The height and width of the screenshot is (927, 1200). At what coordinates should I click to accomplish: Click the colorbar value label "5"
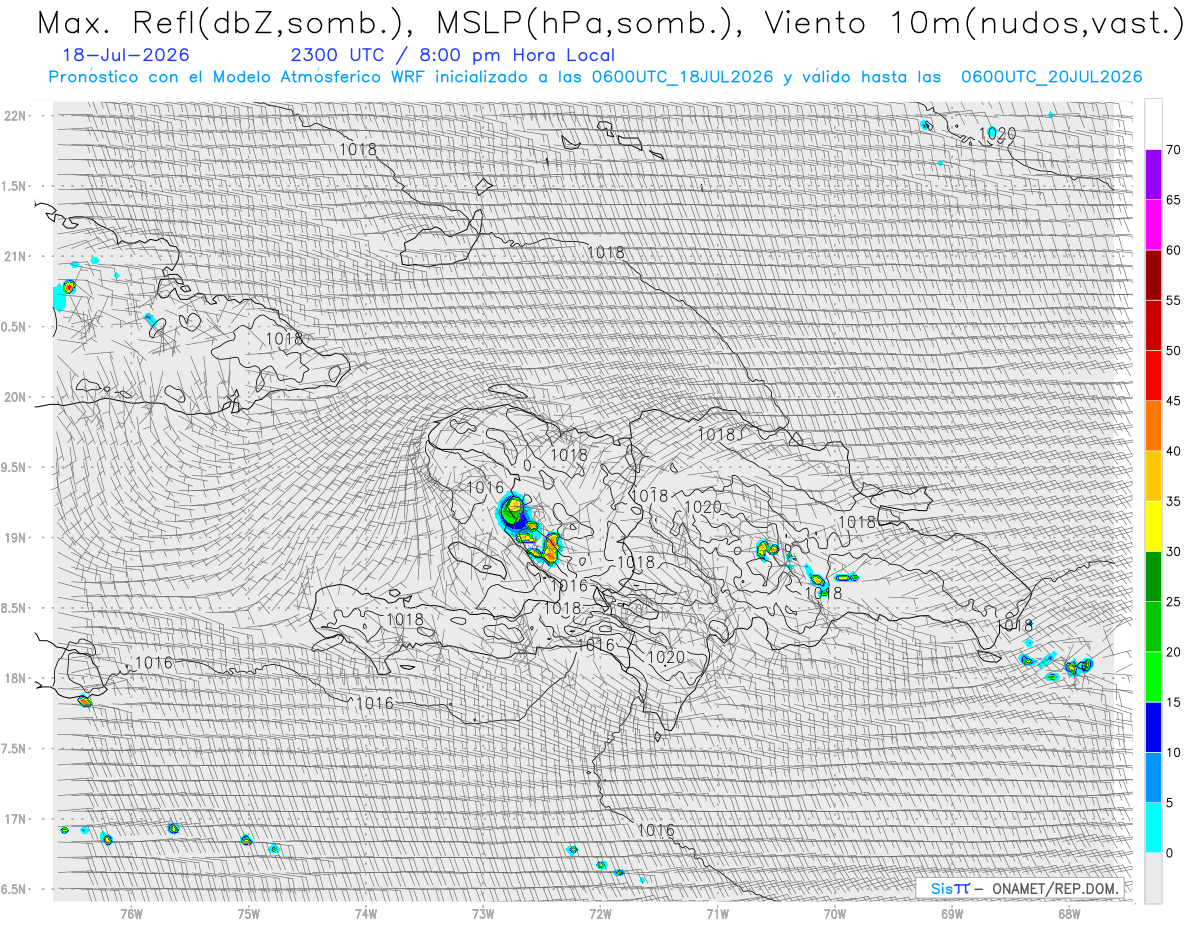[1169, 802]
